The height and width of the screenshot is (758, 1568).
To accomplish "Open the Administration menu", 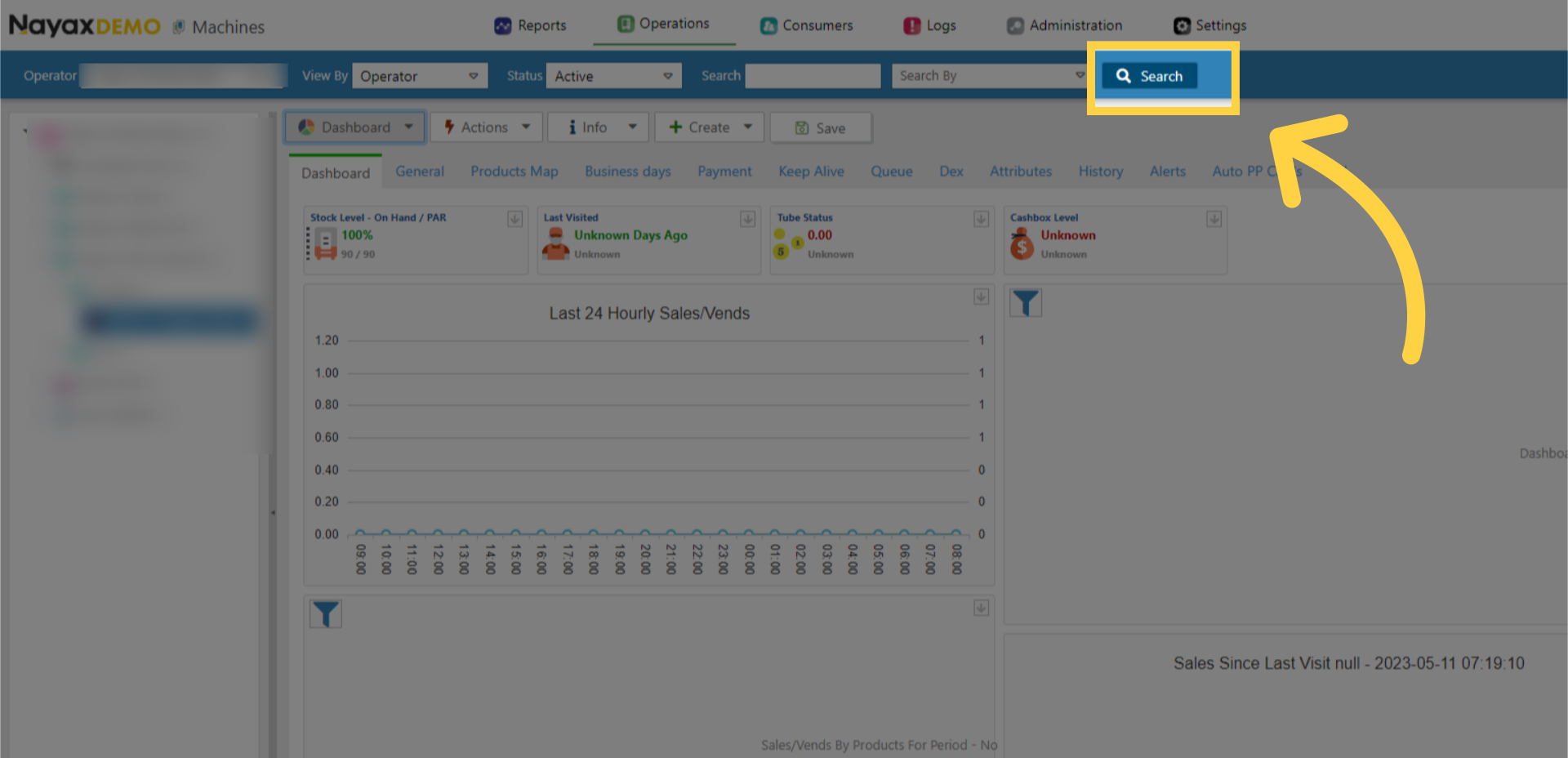I will tap(1064, 25).
